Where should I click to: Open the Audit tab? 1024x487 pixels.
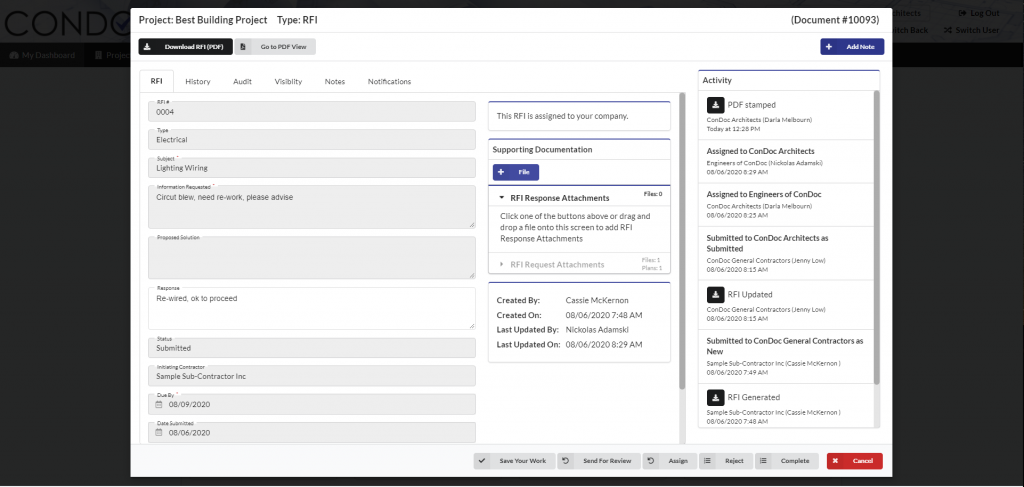point(242,82)
